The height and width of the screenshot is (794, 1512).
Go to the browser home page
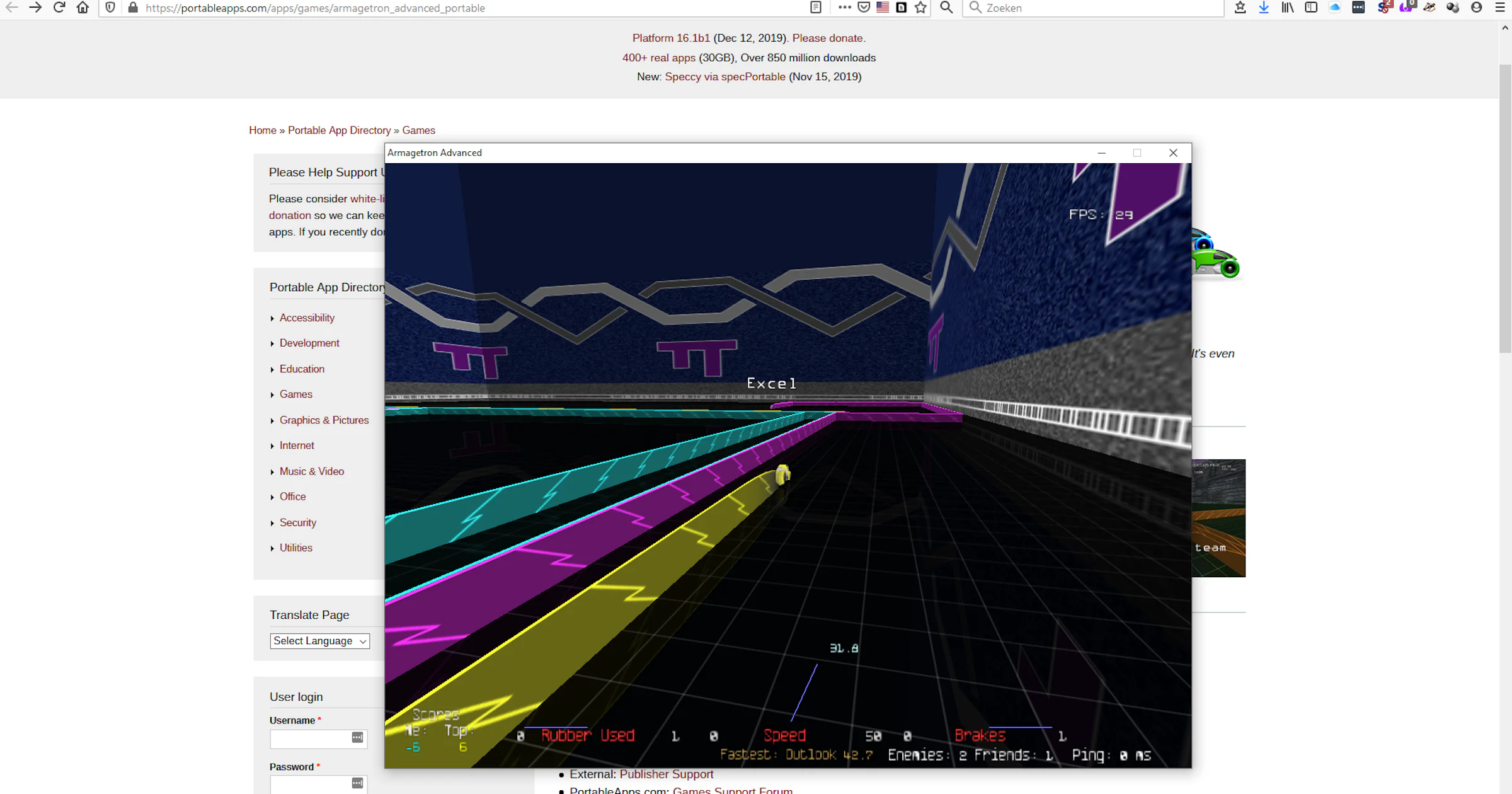[x=83, y=8]
